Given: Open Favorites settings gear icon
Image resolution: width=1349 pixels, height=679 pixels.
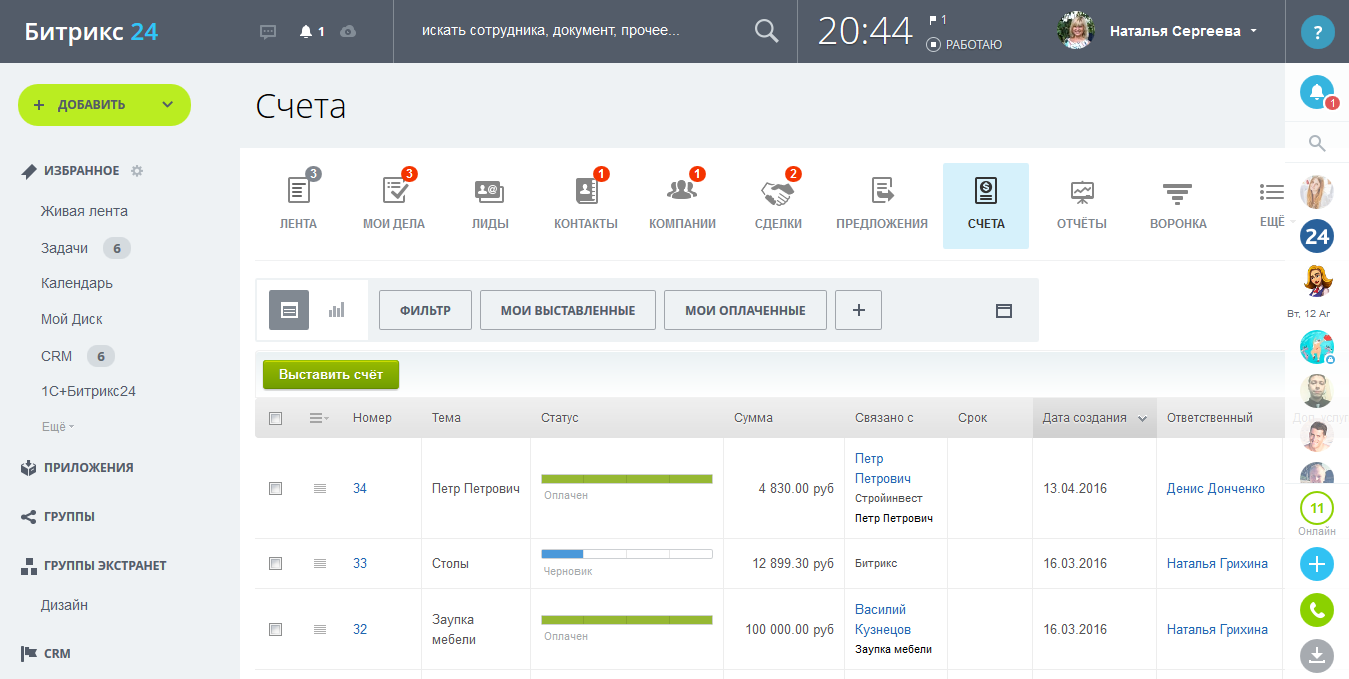Looking at the screenshot, I should (137, 171).
